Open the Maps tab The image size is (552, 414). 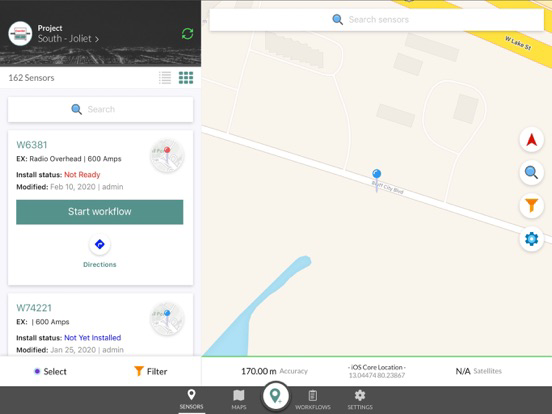(x=239, y=400)
